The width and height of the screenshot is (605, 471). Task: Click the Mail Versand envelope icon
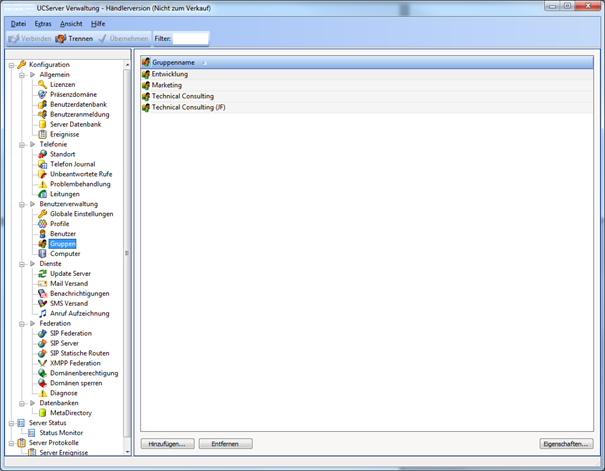coord(42,284)
